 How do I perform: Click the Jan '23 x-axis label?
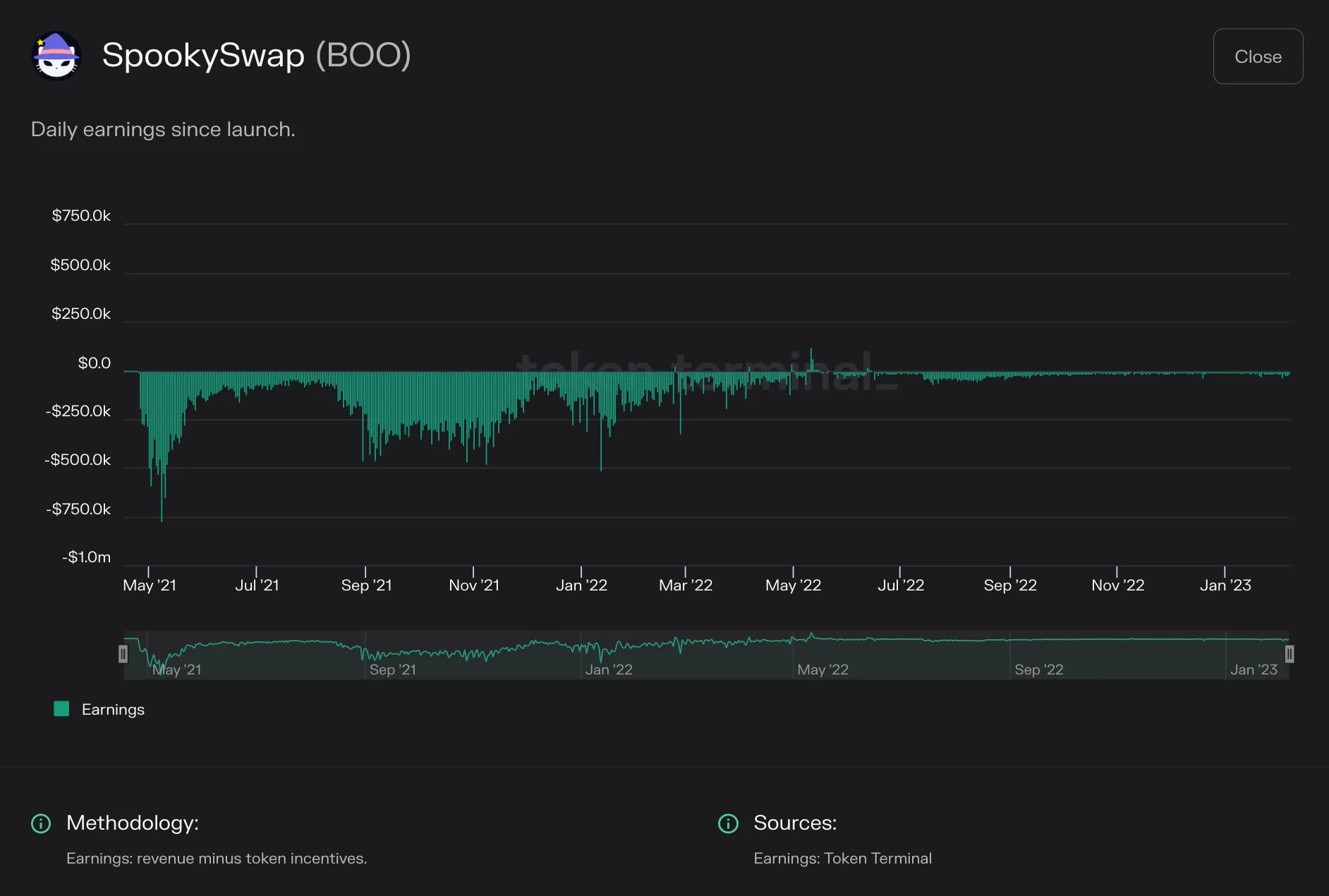pyautogui.click(x=1225, y=586)
